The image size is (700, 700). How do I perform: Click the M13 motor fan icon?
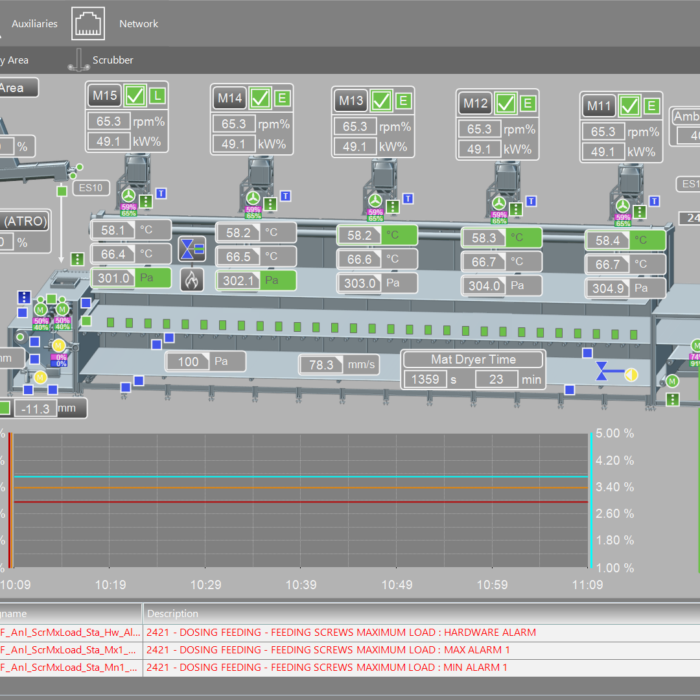(x=375, y=198)
